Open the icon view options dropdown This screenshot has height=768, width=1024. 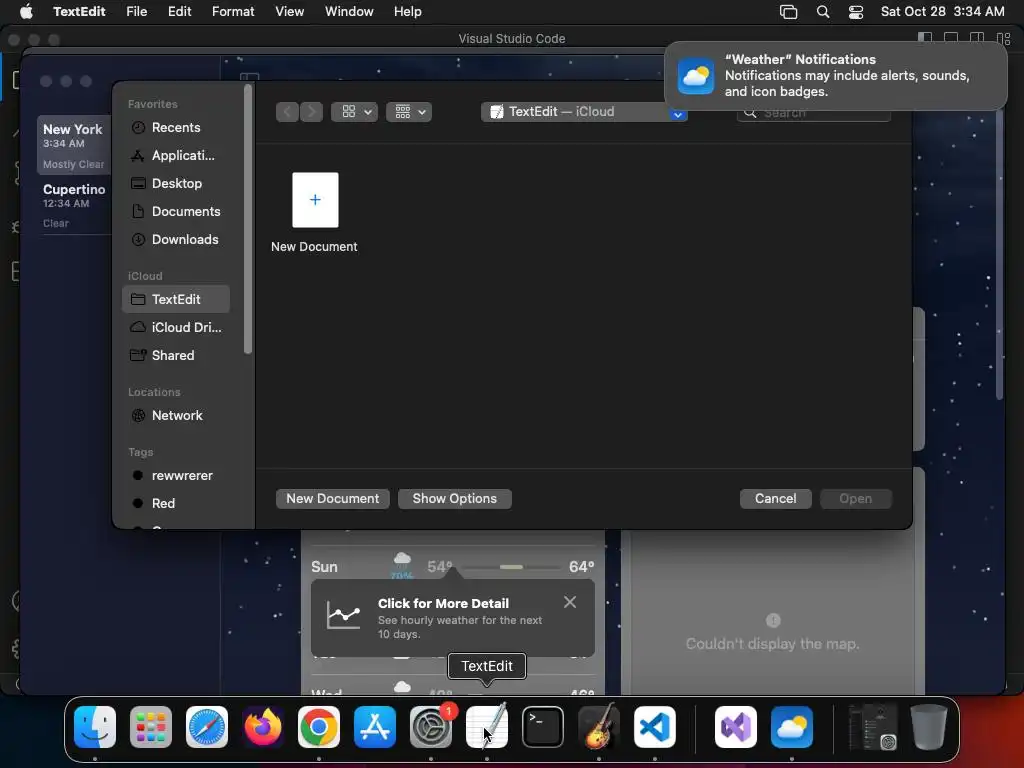pyautogui.click(x=355, y=112)
